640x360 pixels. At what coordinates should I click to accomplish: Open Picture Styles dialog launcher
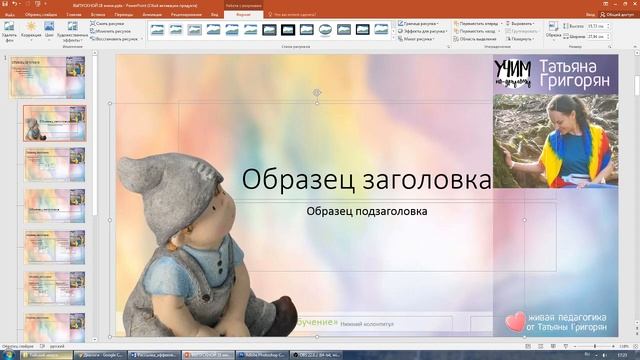point(448,47)
